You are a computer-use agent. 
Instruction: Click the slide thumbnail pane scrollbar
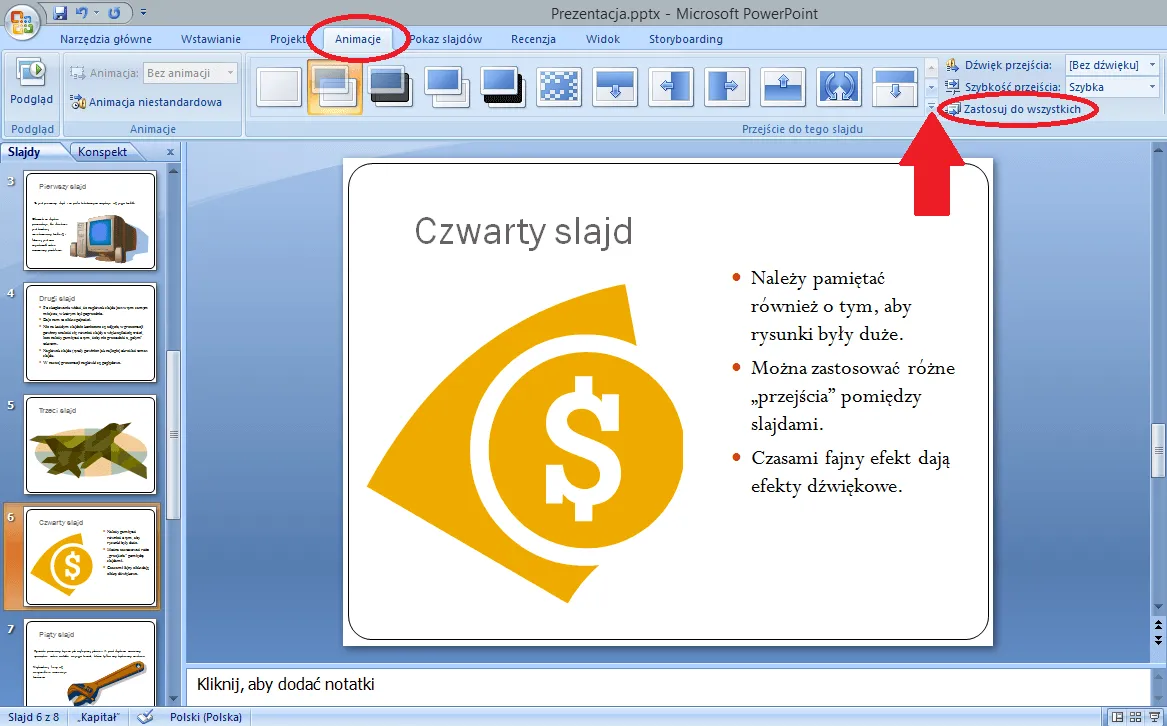coord(173,435)
